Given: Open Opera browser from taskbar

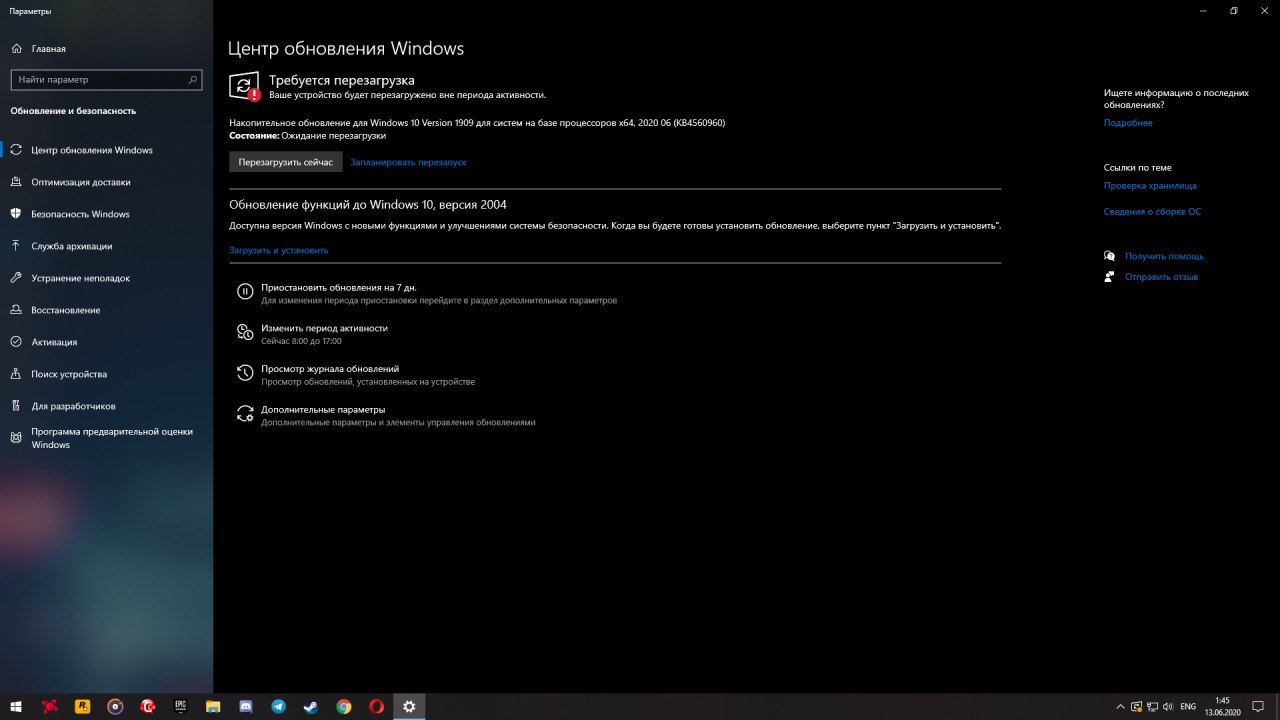Looking at the screenshot, I should click(376, 706).
